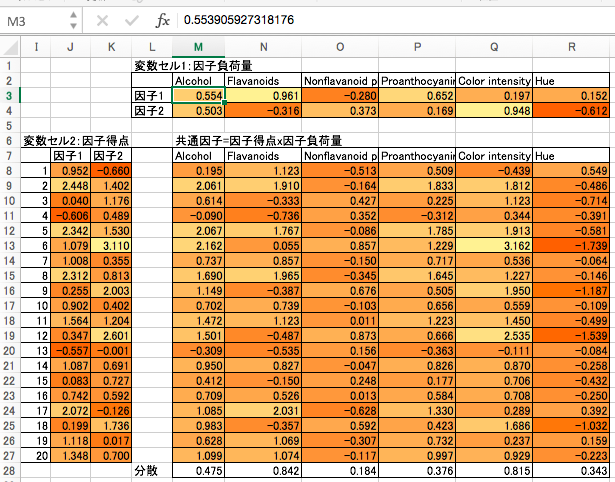
Task: Select cell with value 2.162
Action: 198,246
